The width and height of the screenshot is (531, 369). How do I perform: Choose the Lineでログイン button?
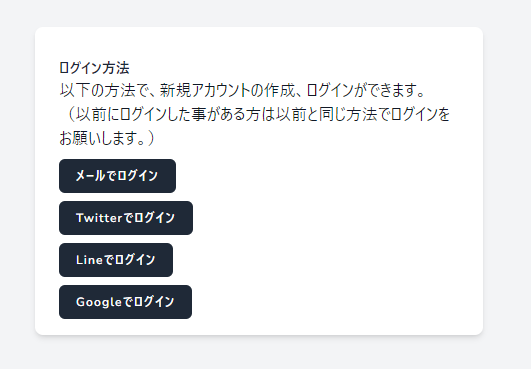116,260
